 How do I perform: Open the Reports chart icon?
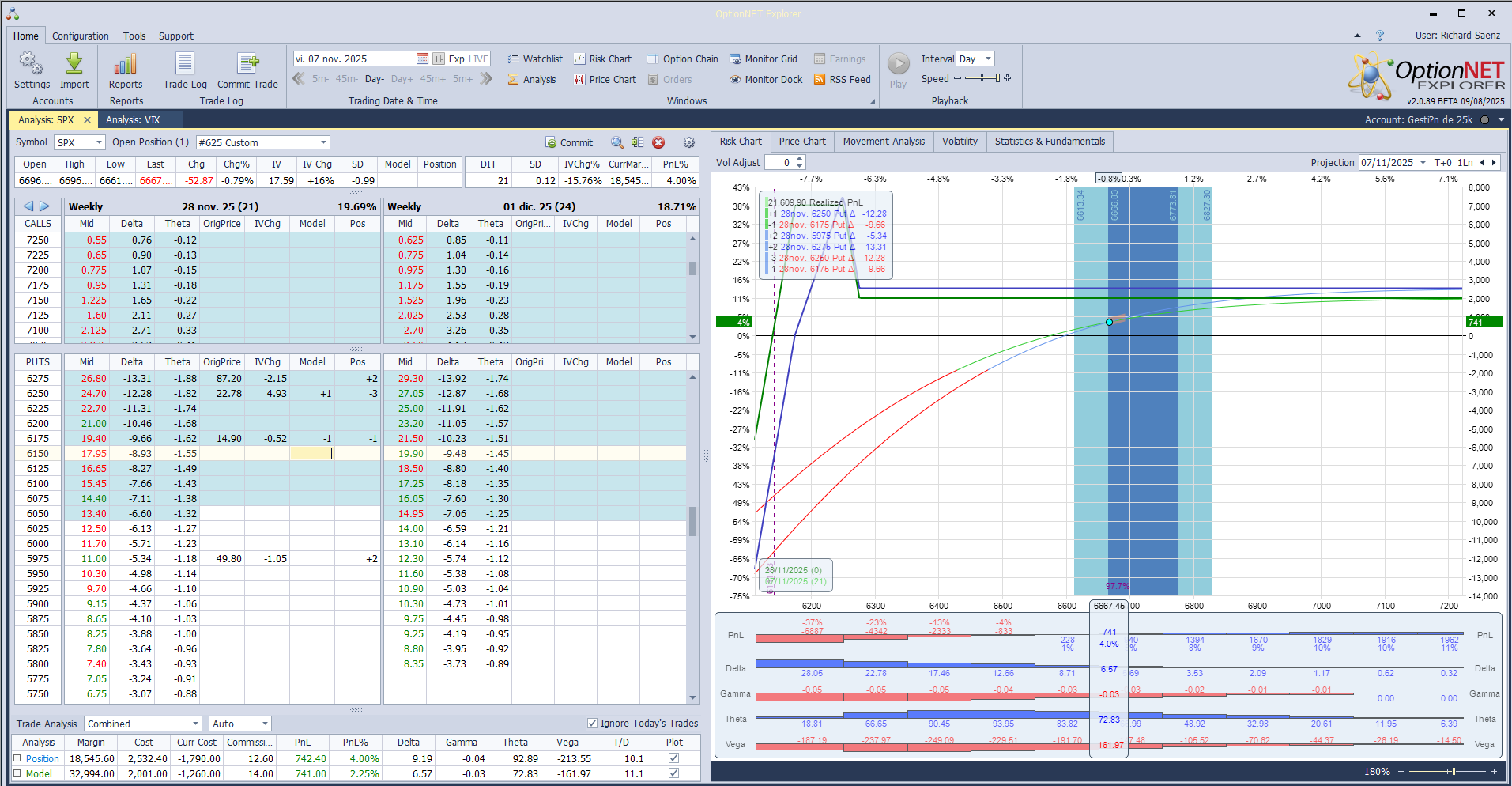[126, 64]
